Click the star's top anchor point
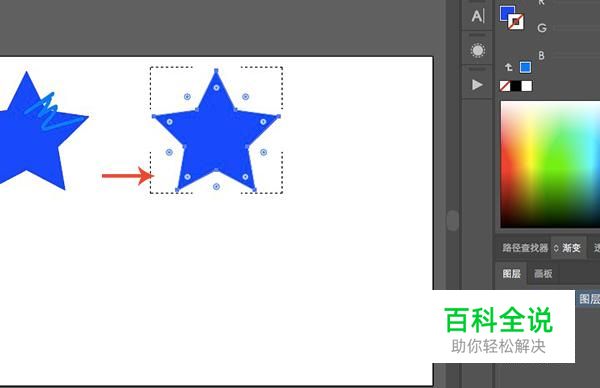Viewport: 600px width, 388px height. [x=216, y=71]
